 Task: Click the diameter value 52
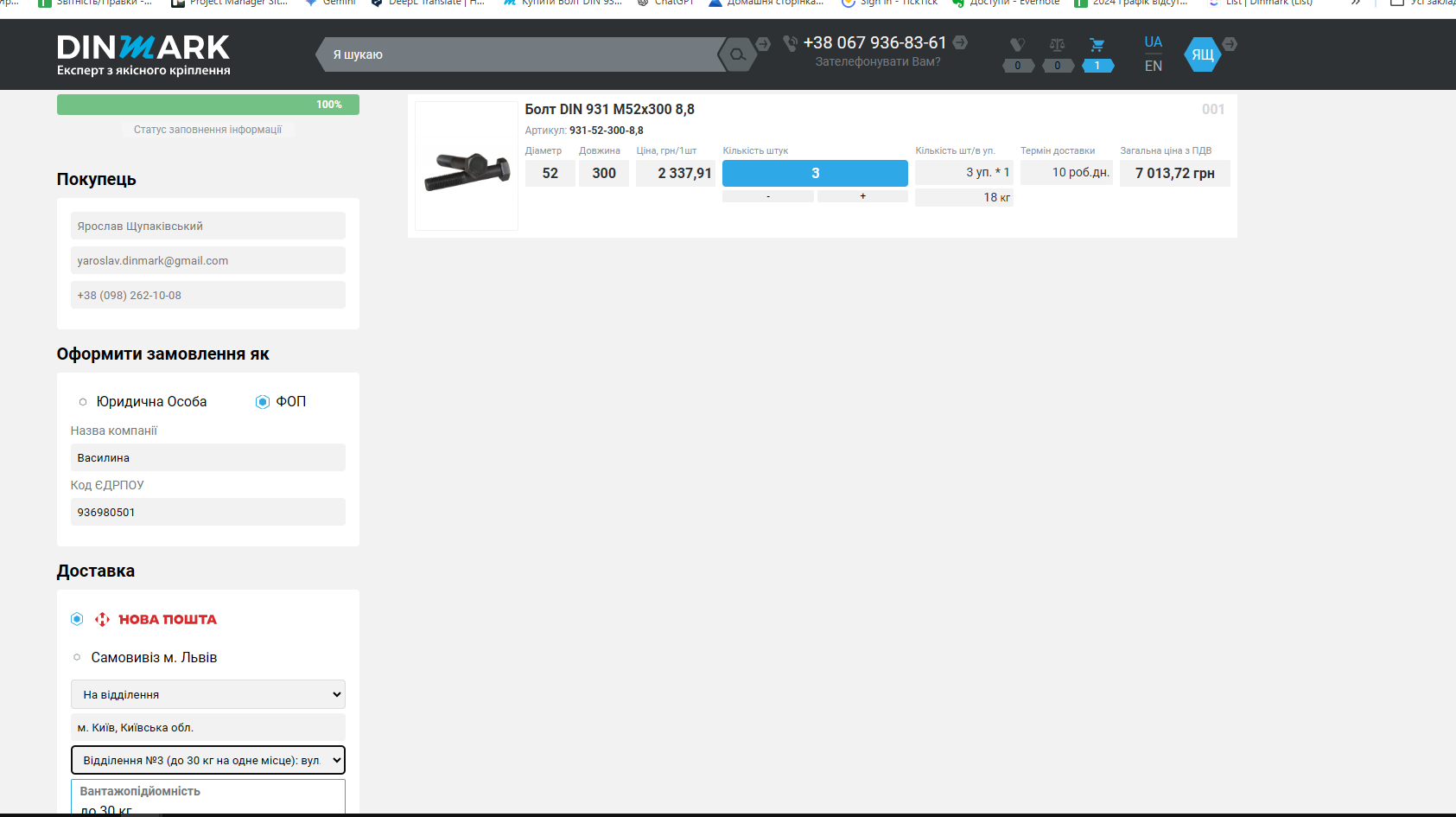(550, 173)
